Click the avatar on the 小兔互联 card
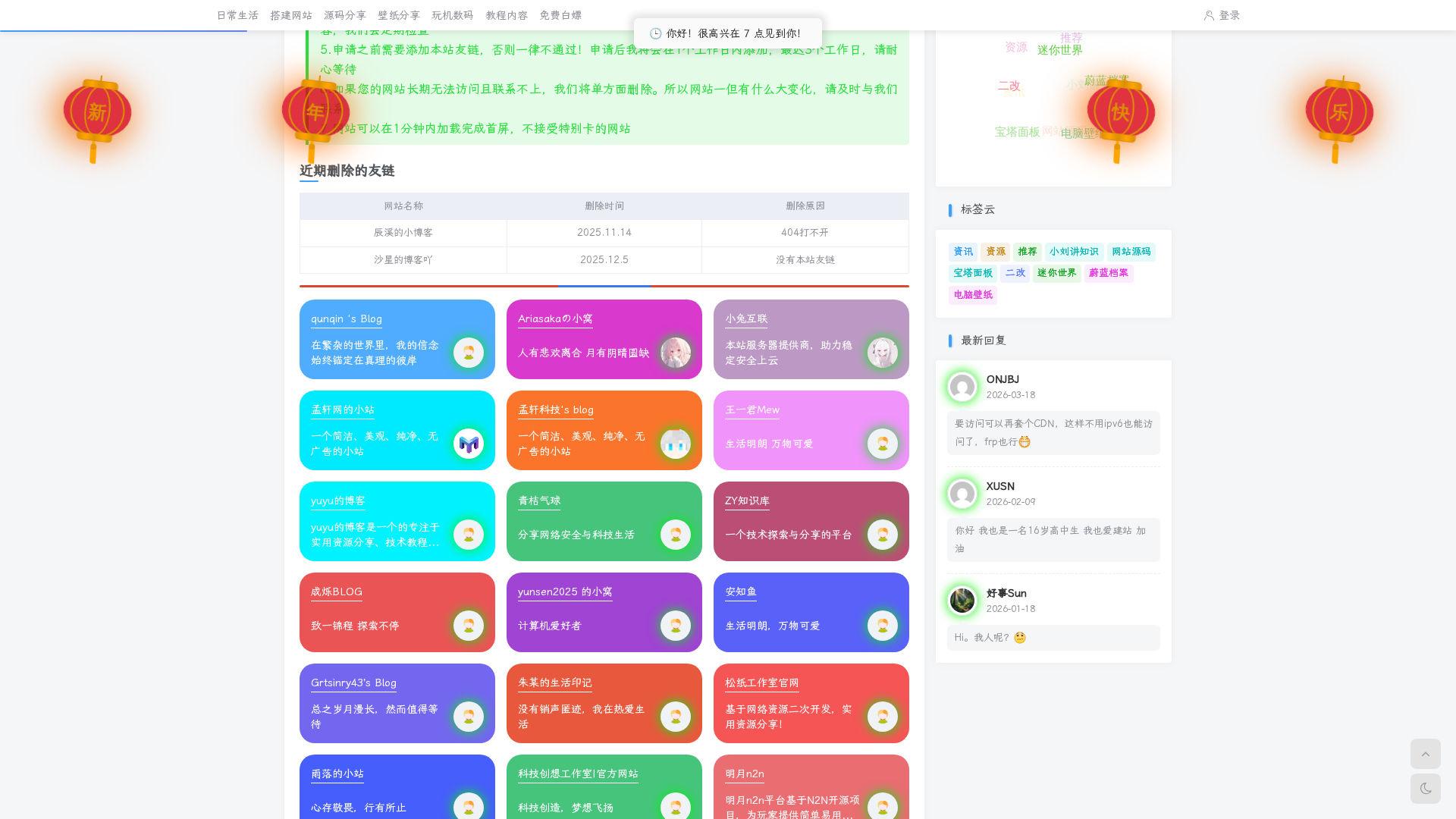 point(882,353)
